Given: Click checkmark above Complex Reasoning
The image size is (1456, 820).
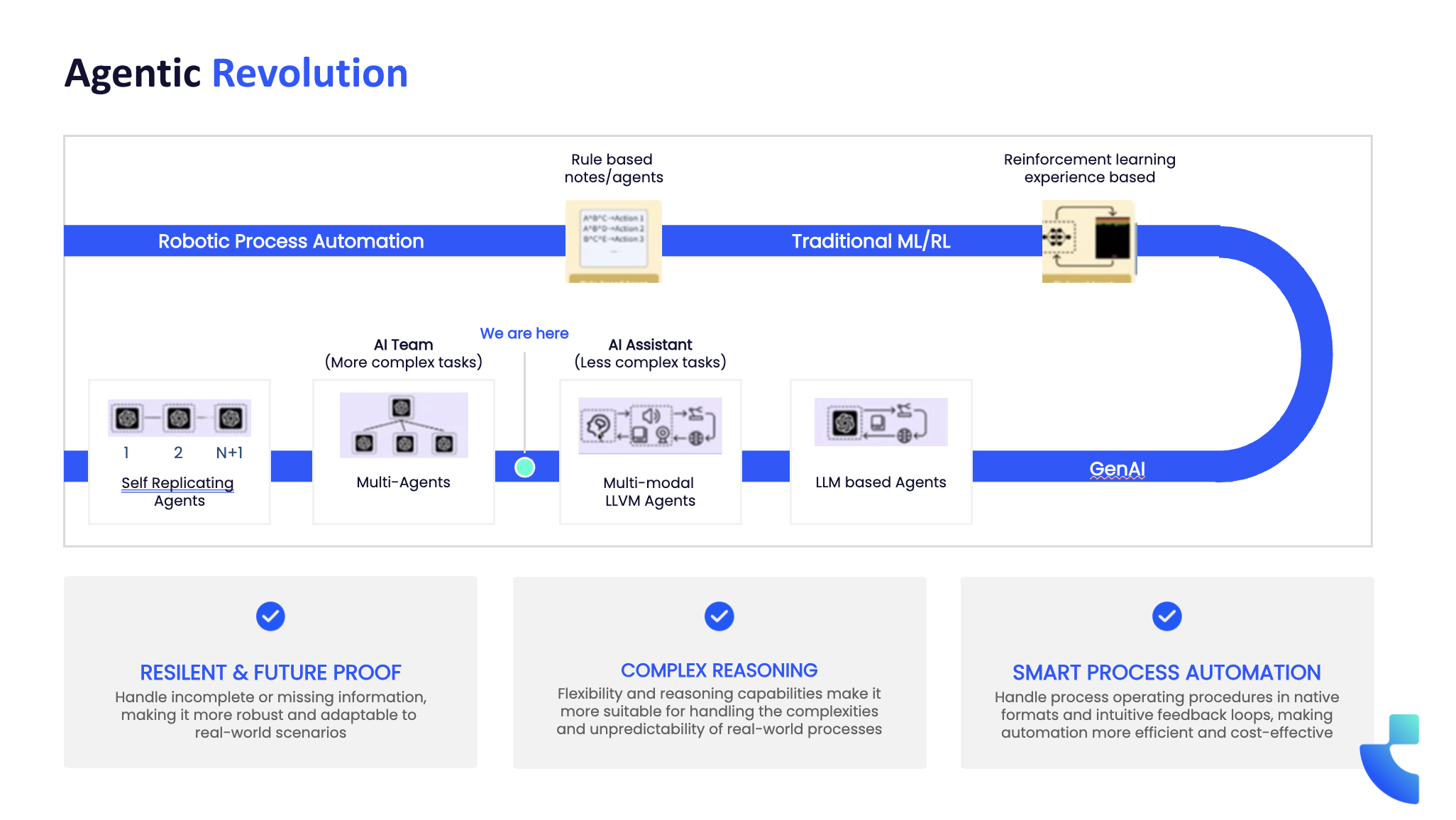Looking at the screenshot, I should 719,616.
